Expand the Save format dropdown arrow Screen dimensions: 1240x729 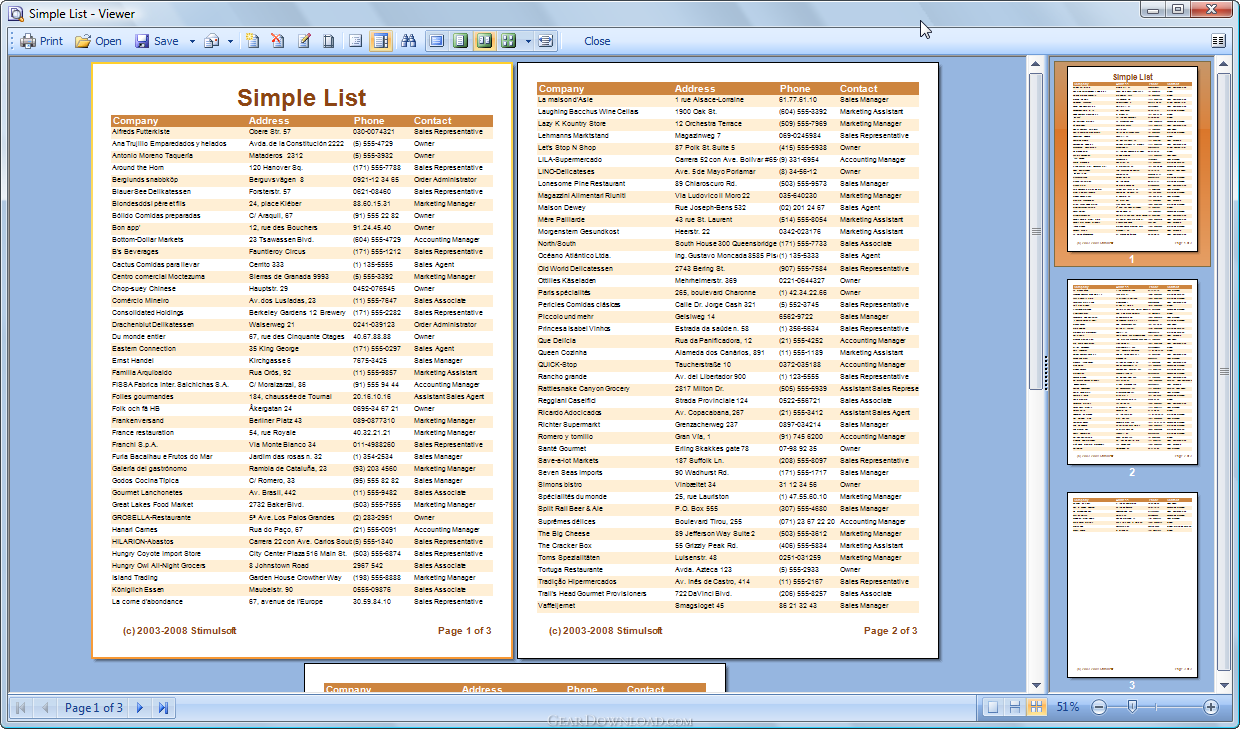pyautogui.click(x=192, y=41)
